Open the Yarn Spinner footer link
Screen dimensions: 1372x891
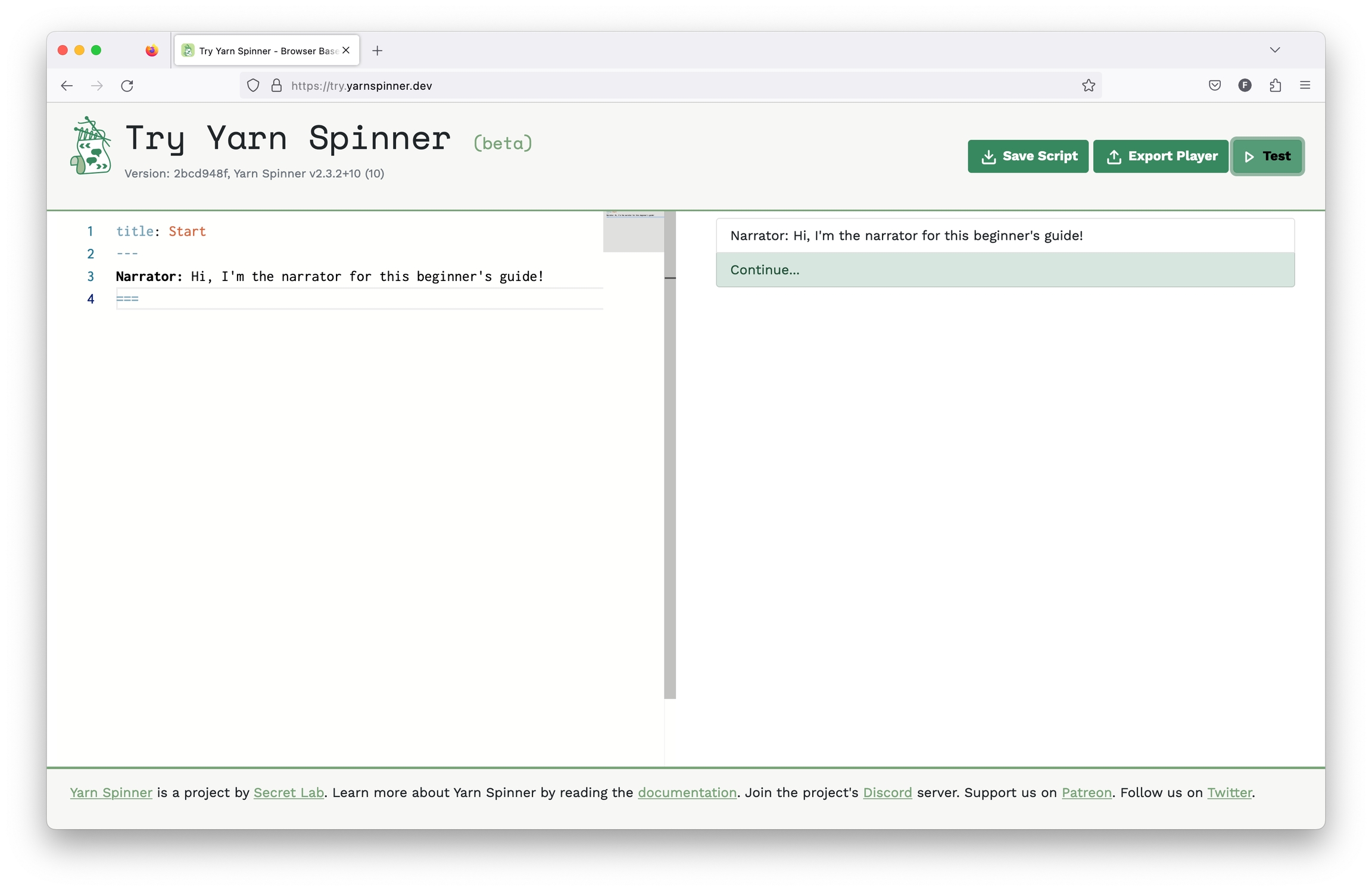(x=111, y=793)
